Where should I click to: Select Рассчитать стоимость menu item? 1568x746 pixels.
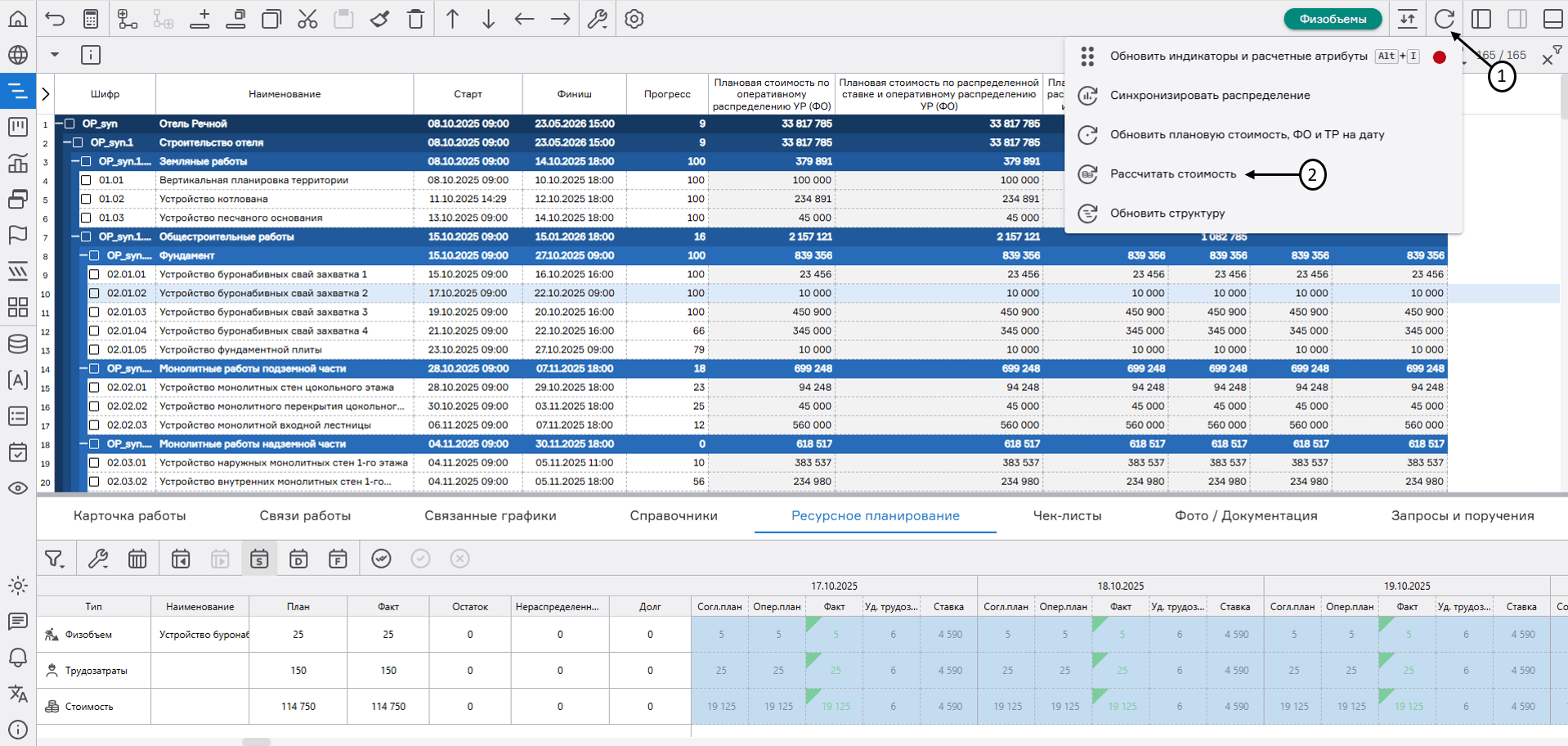coord(1172,174)
